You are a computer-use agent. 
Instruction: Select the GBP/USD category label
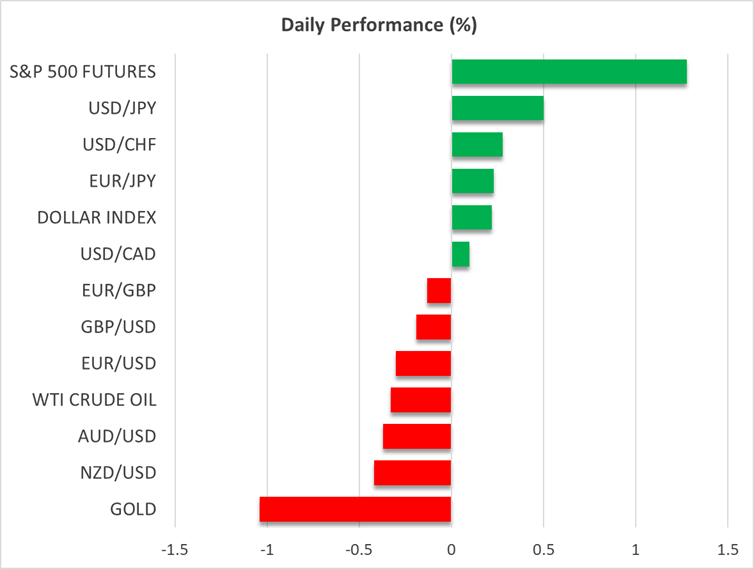pos(118,326)
